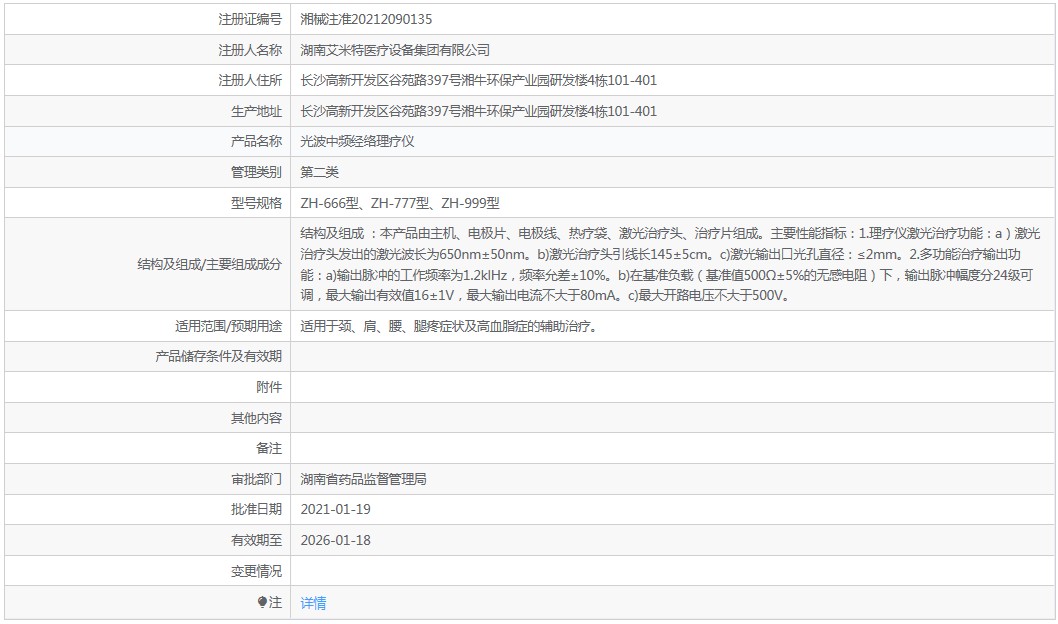
Task: Click the 审批部门 label
Action: (x=256, y=479)
